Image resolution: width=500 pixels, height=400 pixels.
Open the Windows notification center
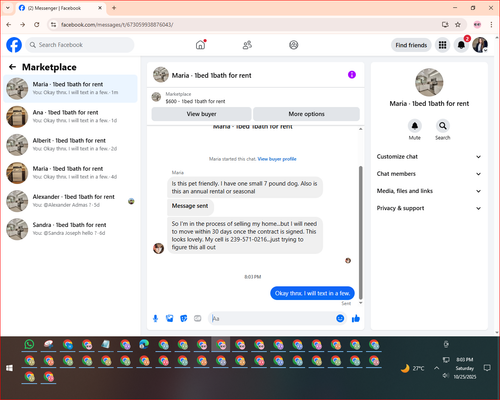[487, 368]
